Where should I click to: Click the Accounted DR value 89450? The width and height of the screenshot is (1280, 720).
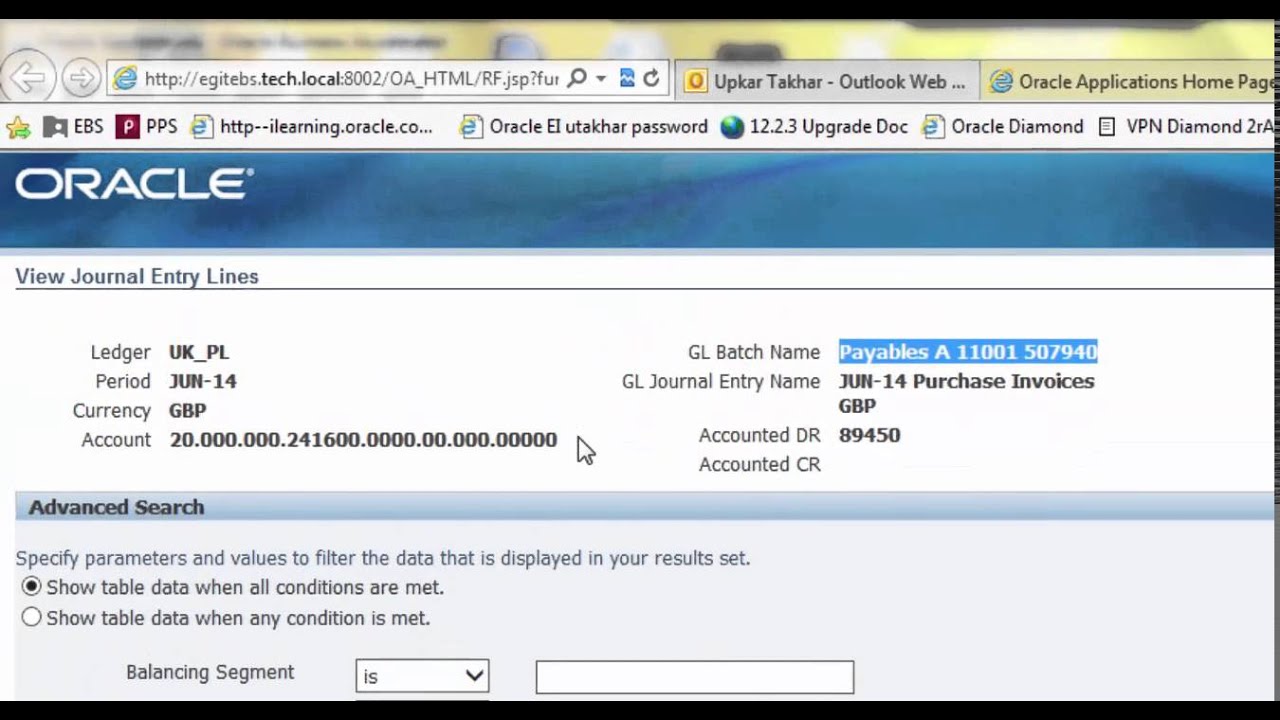[869, 435]
